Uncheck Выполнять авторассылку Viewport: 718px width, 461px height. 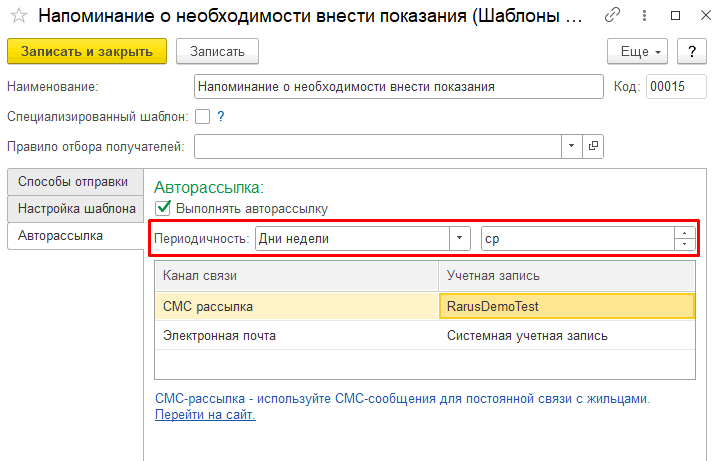point(163,208)
